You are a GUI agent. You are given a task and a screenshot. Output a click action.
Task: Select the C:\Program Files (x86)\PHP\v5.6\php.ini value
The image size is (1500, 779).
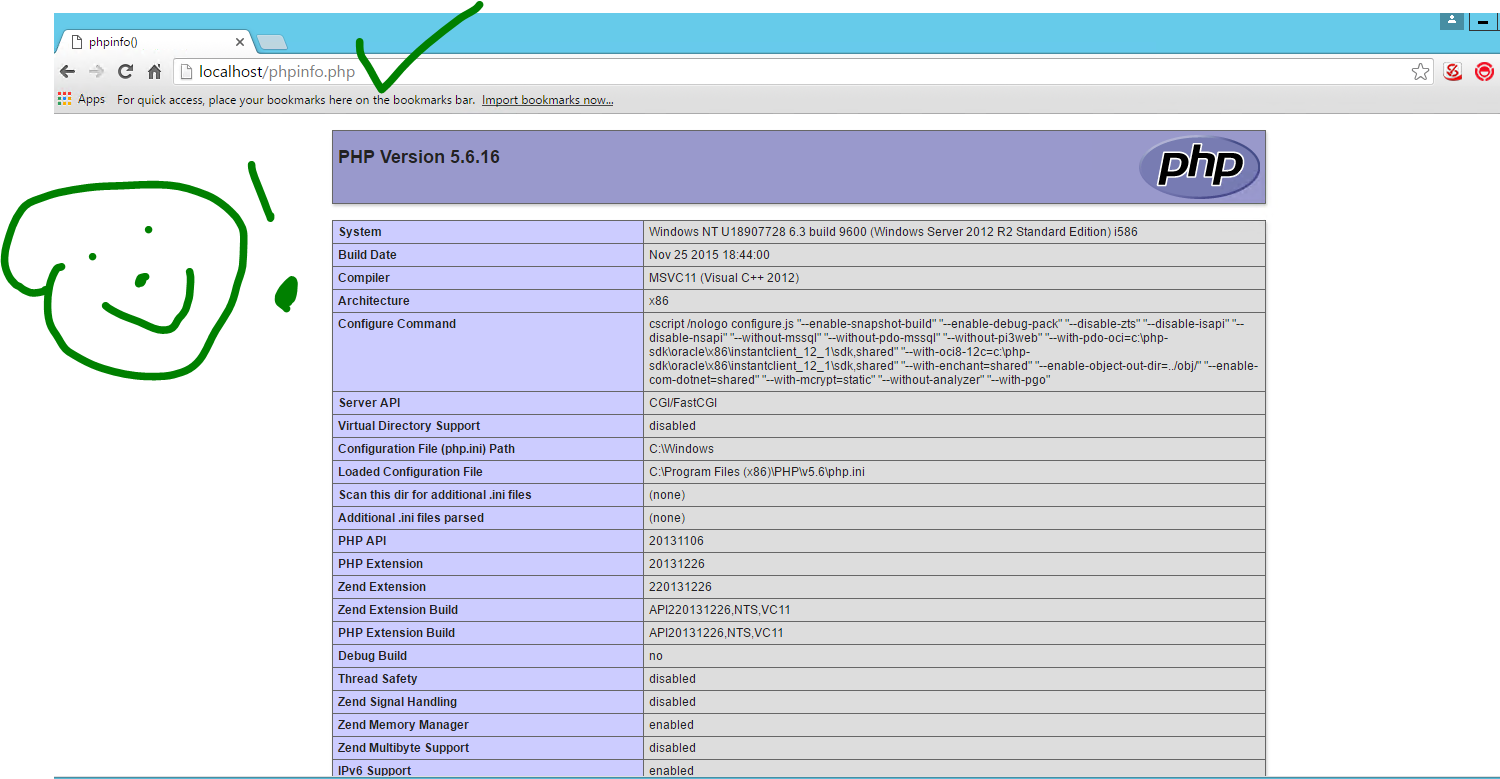coord(757,472)
